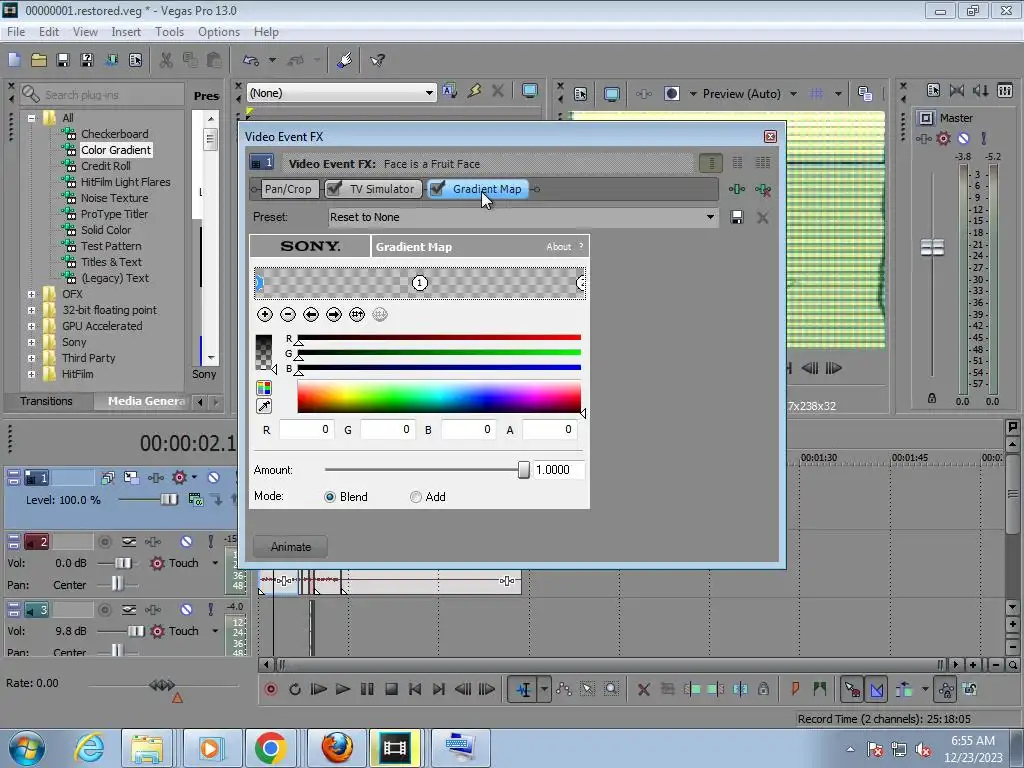
Task: Pause playback in the transport bar
Action: [367, 689]
